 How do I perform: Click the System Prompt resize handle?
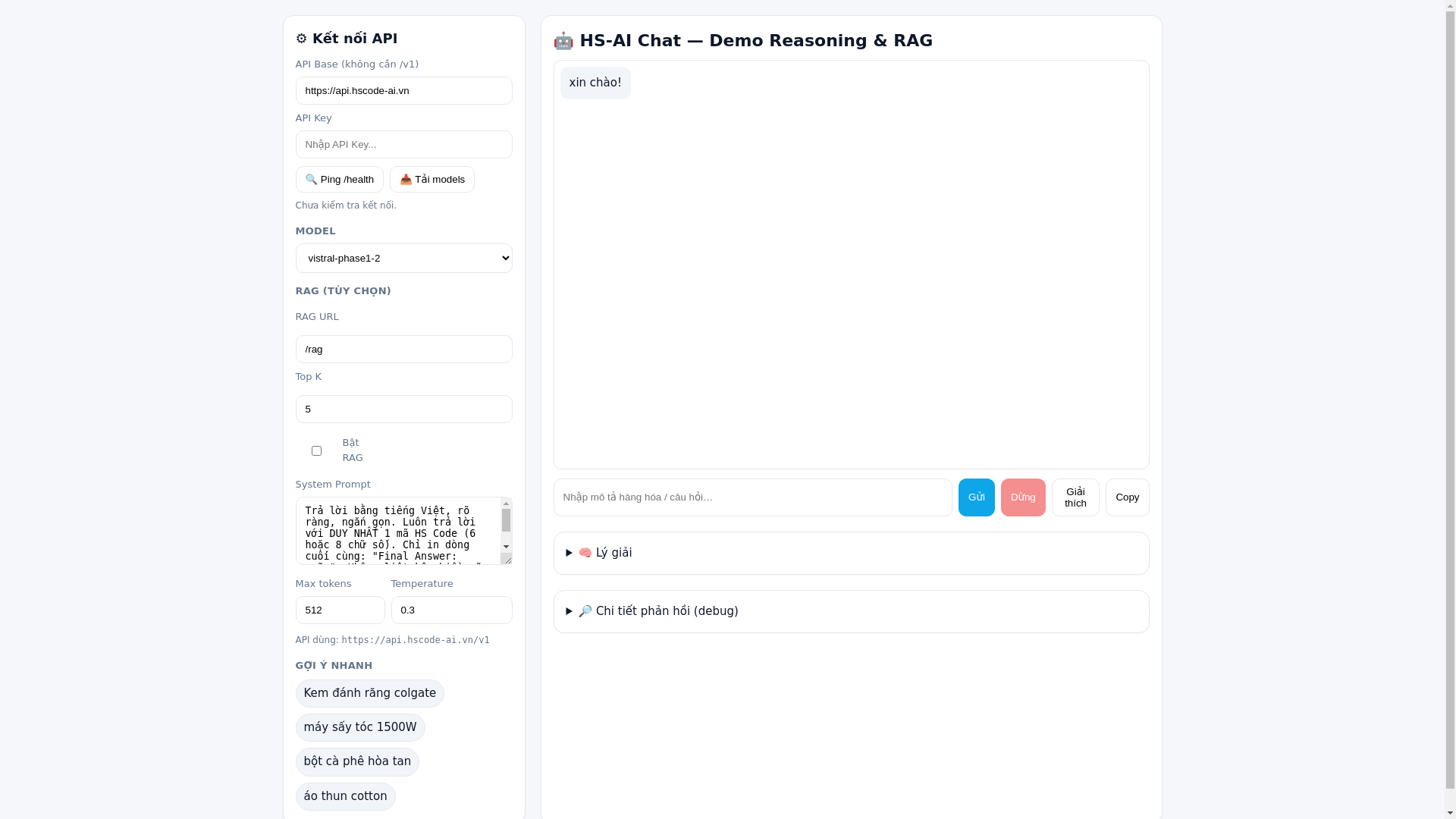pos(507,559)
